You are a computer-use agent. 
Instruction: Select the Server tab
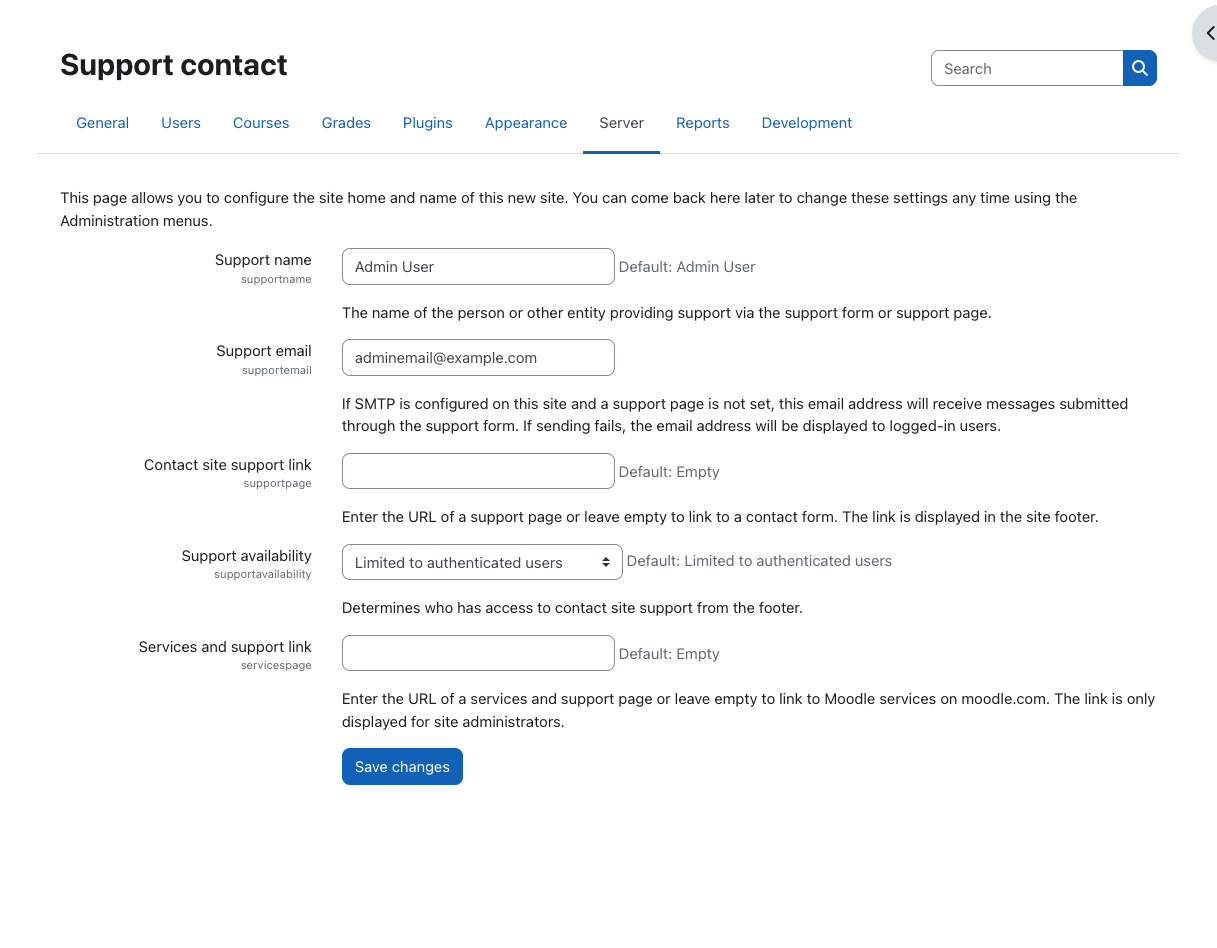click(x=621, y=123)
